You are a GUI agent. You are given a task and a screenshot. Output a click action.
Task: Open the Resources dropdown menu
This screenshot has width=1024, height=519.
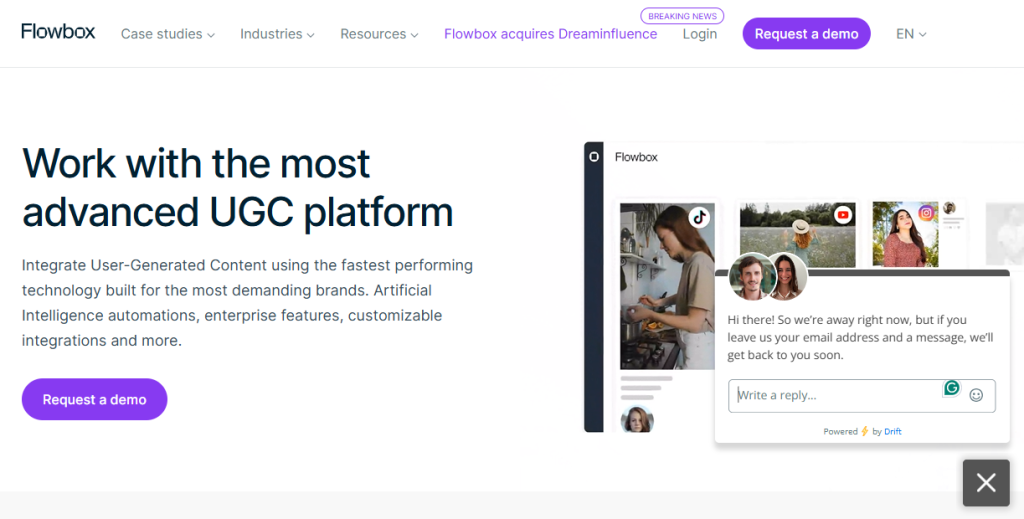click(x=379, y=34)
